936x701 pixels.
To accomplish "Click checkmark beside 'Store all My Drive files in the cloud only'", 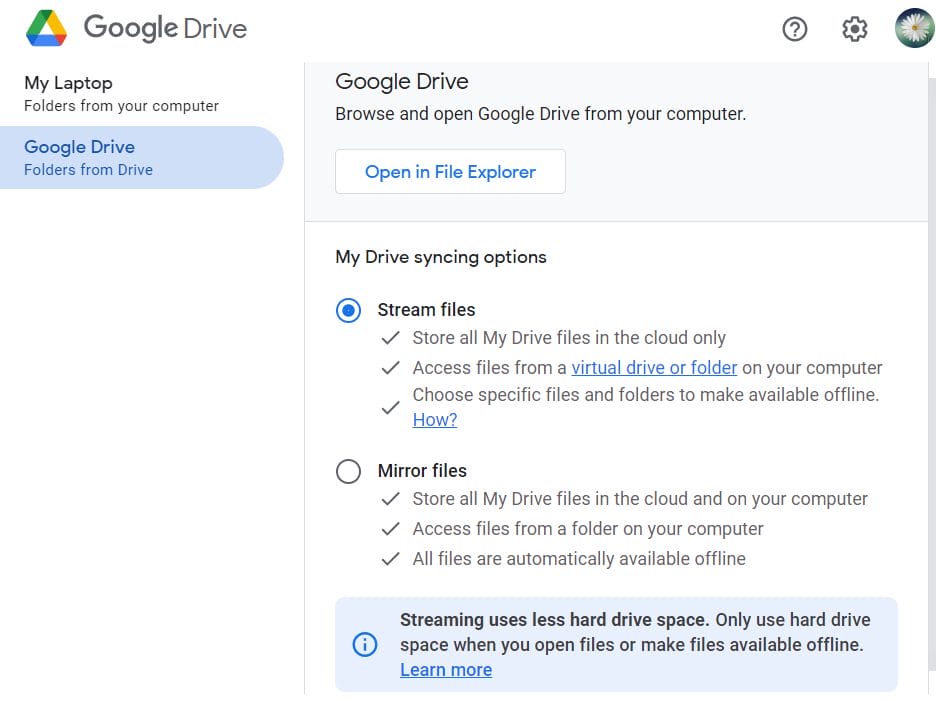I will pos(391,339).
